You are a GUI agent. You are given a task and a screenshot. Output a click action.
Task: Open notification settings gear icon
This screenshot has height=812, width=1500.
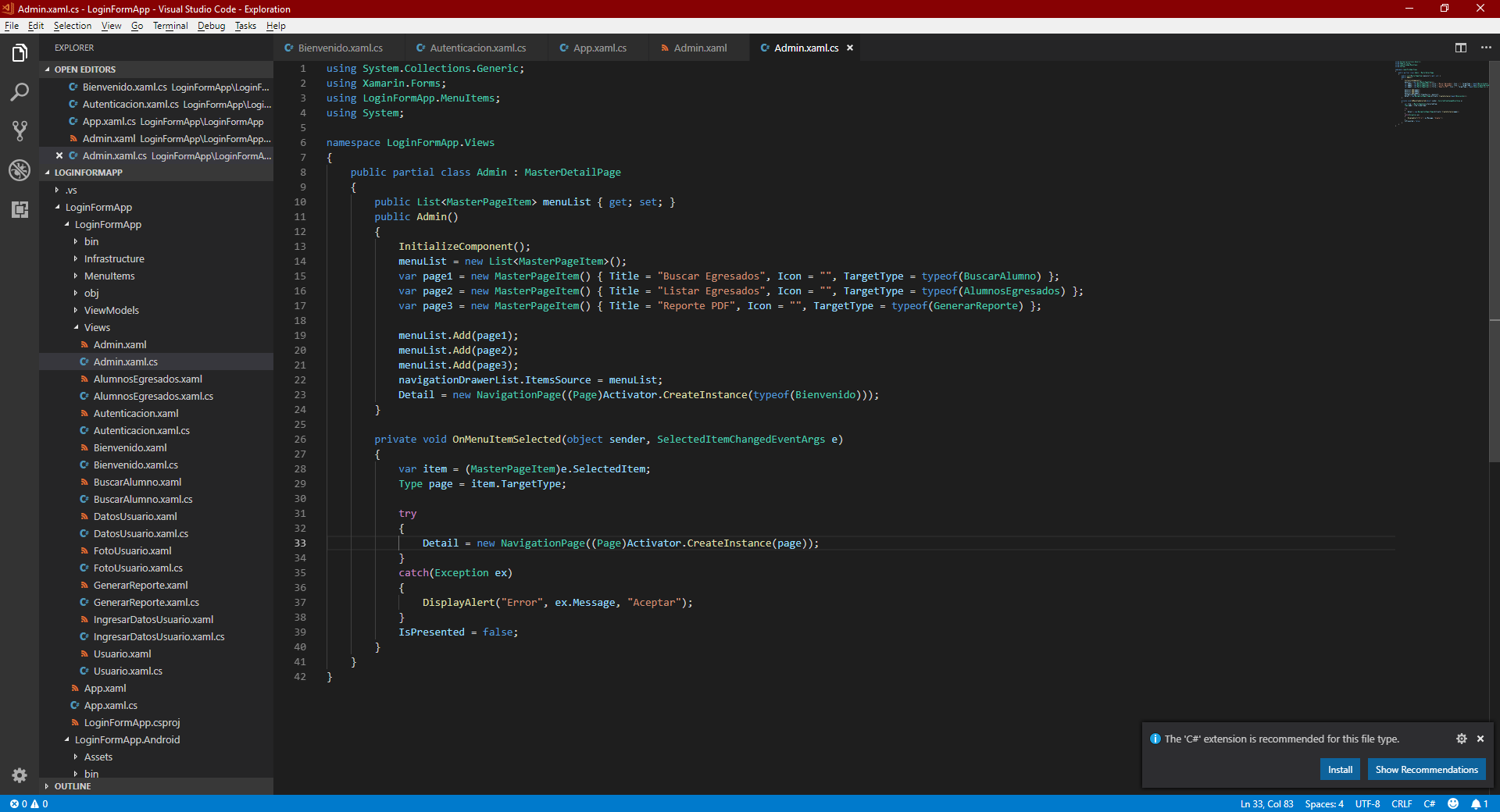[x=1461, y=739]
